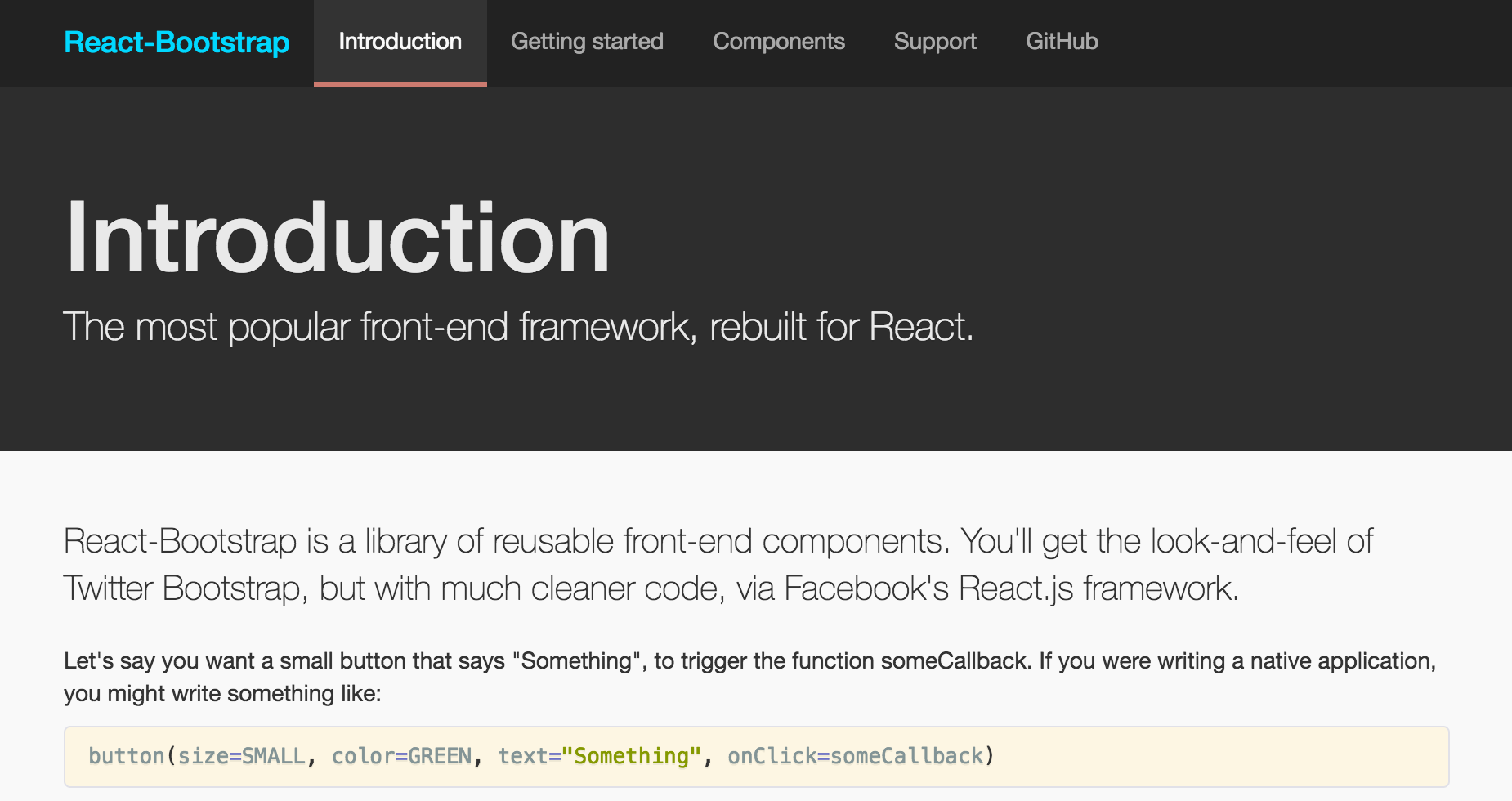Click the subtitle mentioning rebuilt for React
The image size is (1512, 801).
(519, 329)
